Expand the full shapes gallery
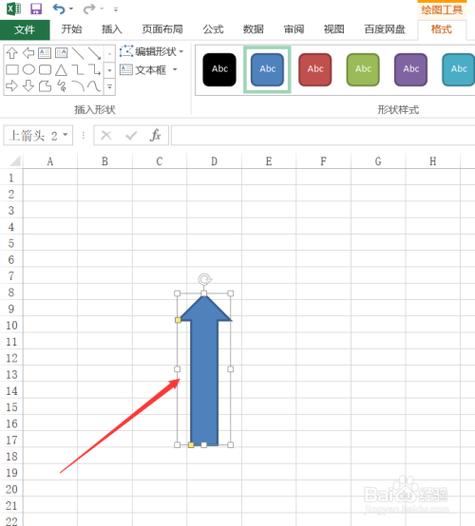The width and height of the screenshot is (475, 526). [110, 87]
